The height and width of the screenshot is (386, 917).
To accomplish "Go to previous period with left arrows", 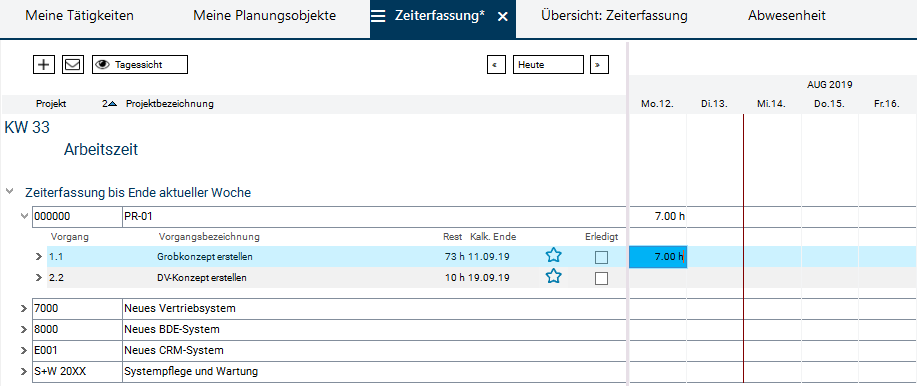I will click(496, 64).
